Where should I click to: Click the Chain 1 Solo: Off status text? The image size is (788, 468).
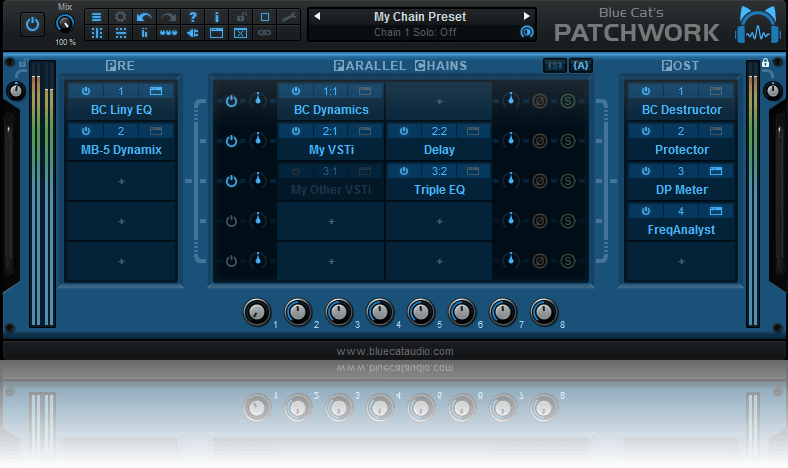coord(415,32)
